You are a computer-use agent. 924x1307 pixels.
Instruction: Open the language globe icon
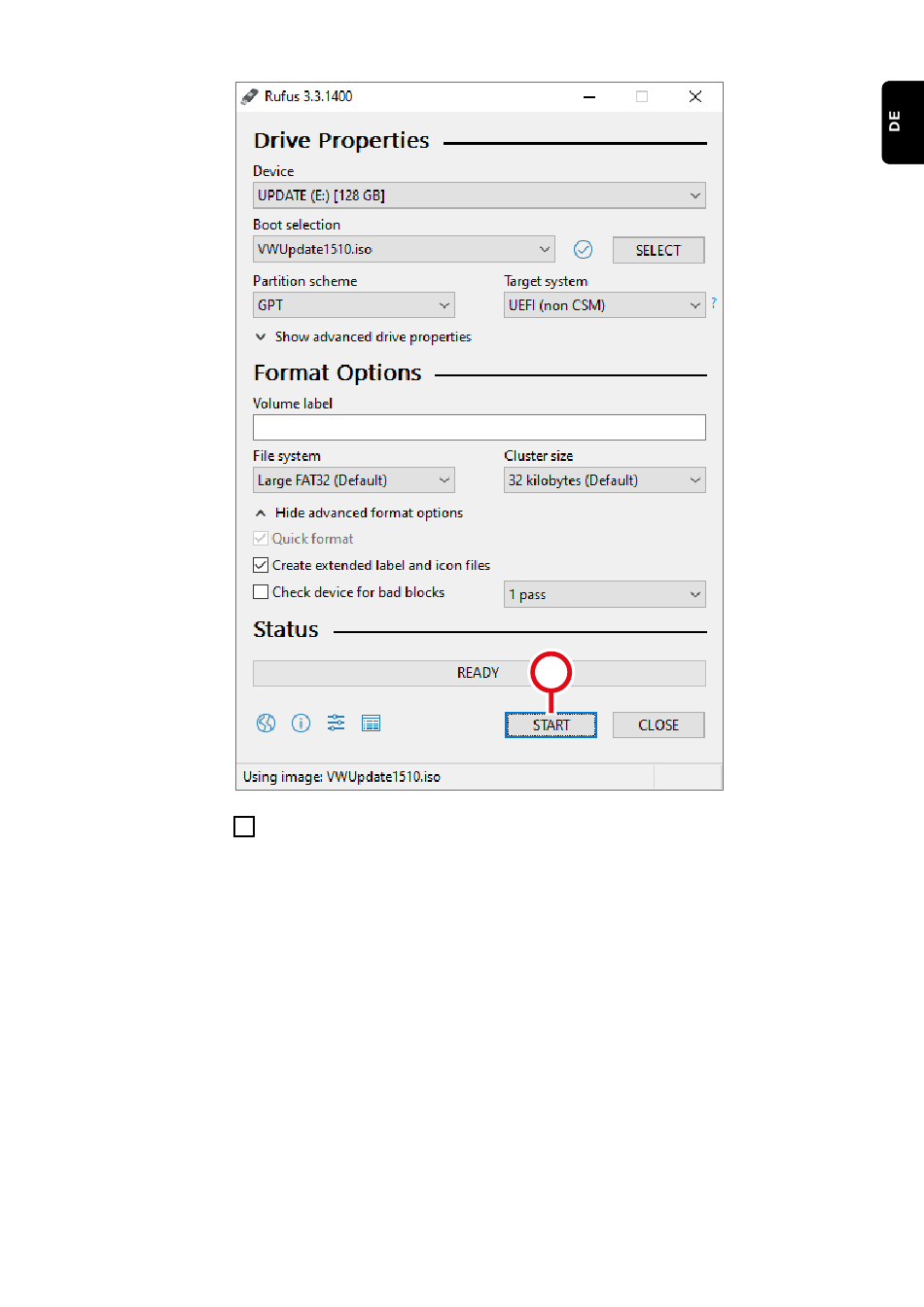[266, 724]
